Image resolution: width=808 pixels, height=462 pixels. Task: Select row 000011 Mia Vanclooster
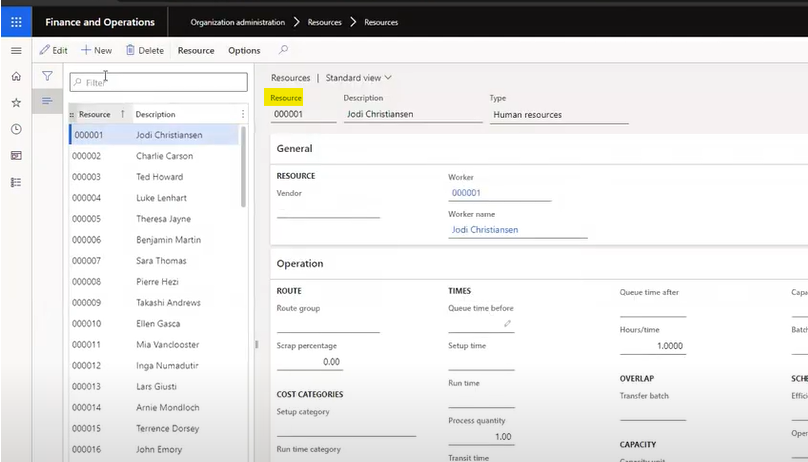click(x=154, y=345)
